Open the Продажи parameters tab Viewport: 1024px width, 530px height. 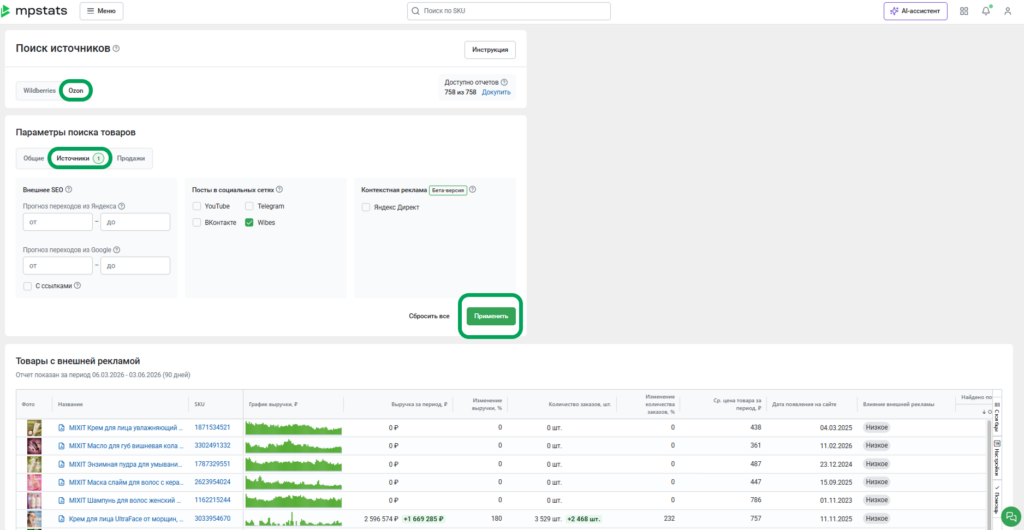pos(131,158)
